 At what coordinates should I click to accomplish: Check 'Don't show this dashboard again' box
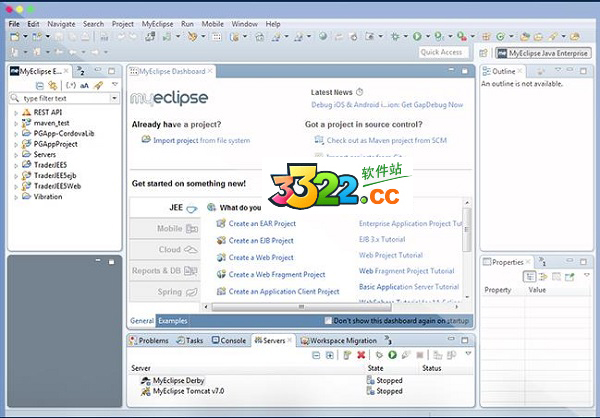point(328,321)
